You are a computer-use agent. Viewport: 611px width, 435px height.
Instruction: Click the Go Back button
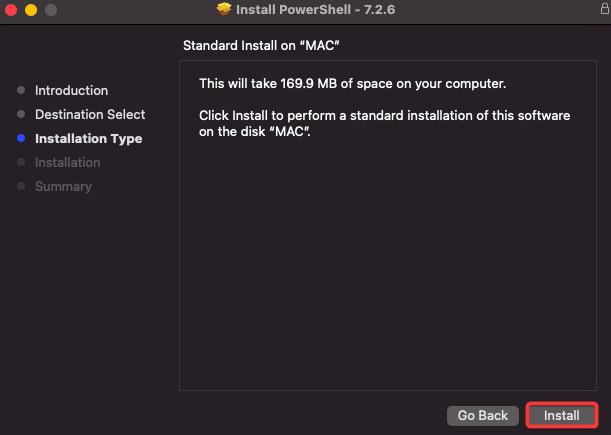483,416
